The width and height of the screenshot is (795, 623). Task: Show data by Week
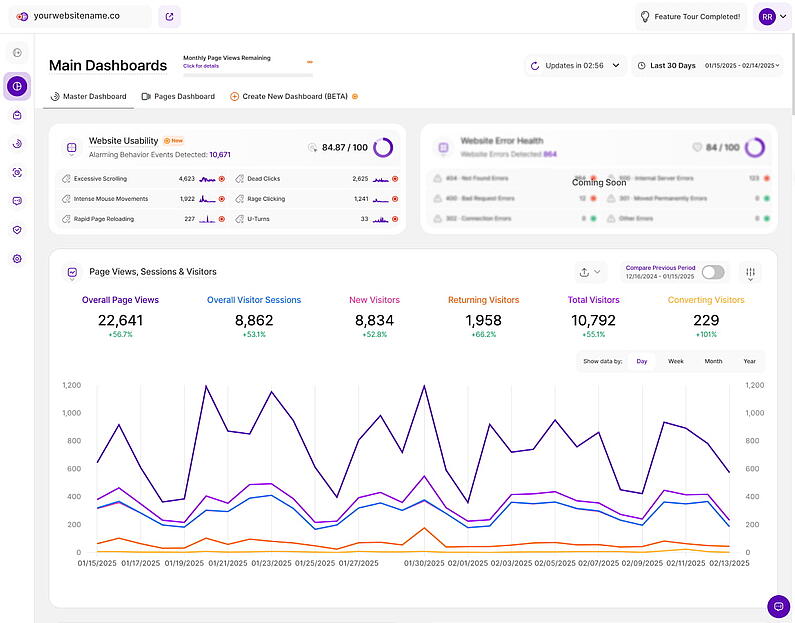pyautogui.click(x=676, y=361)
